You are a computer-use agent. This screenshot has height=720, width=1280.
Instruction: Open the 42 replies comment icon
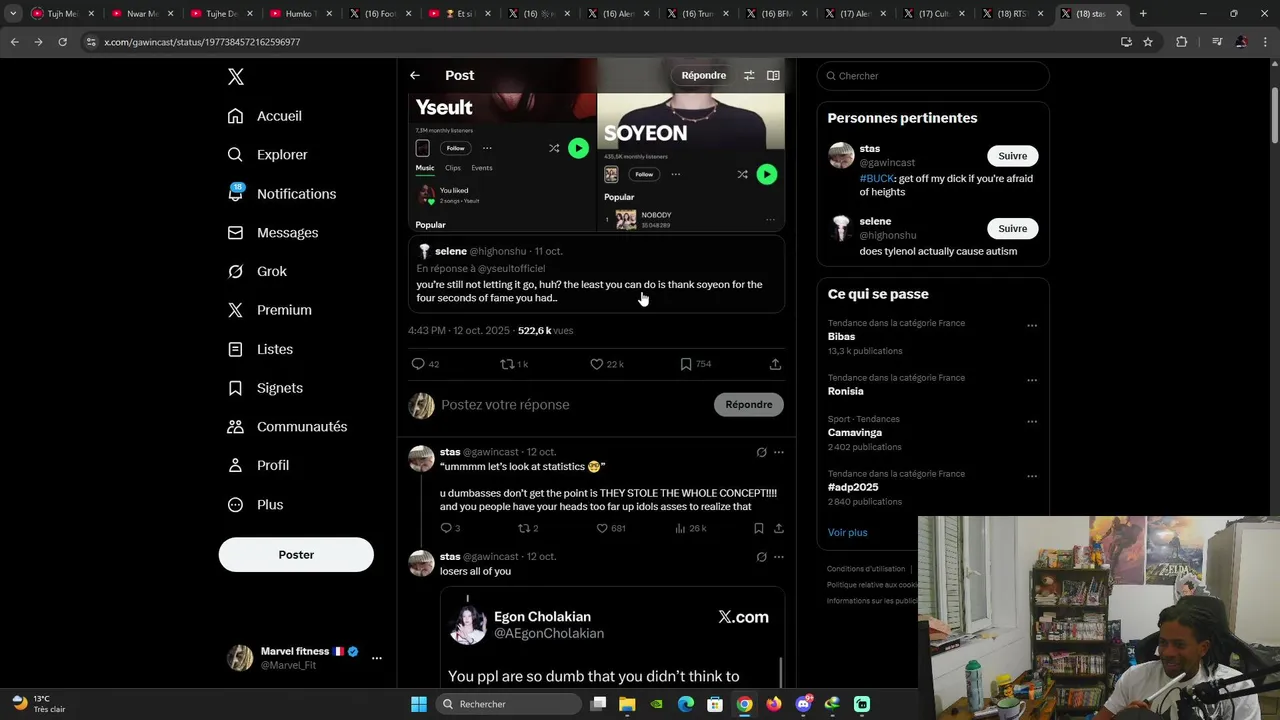point(419,365)
